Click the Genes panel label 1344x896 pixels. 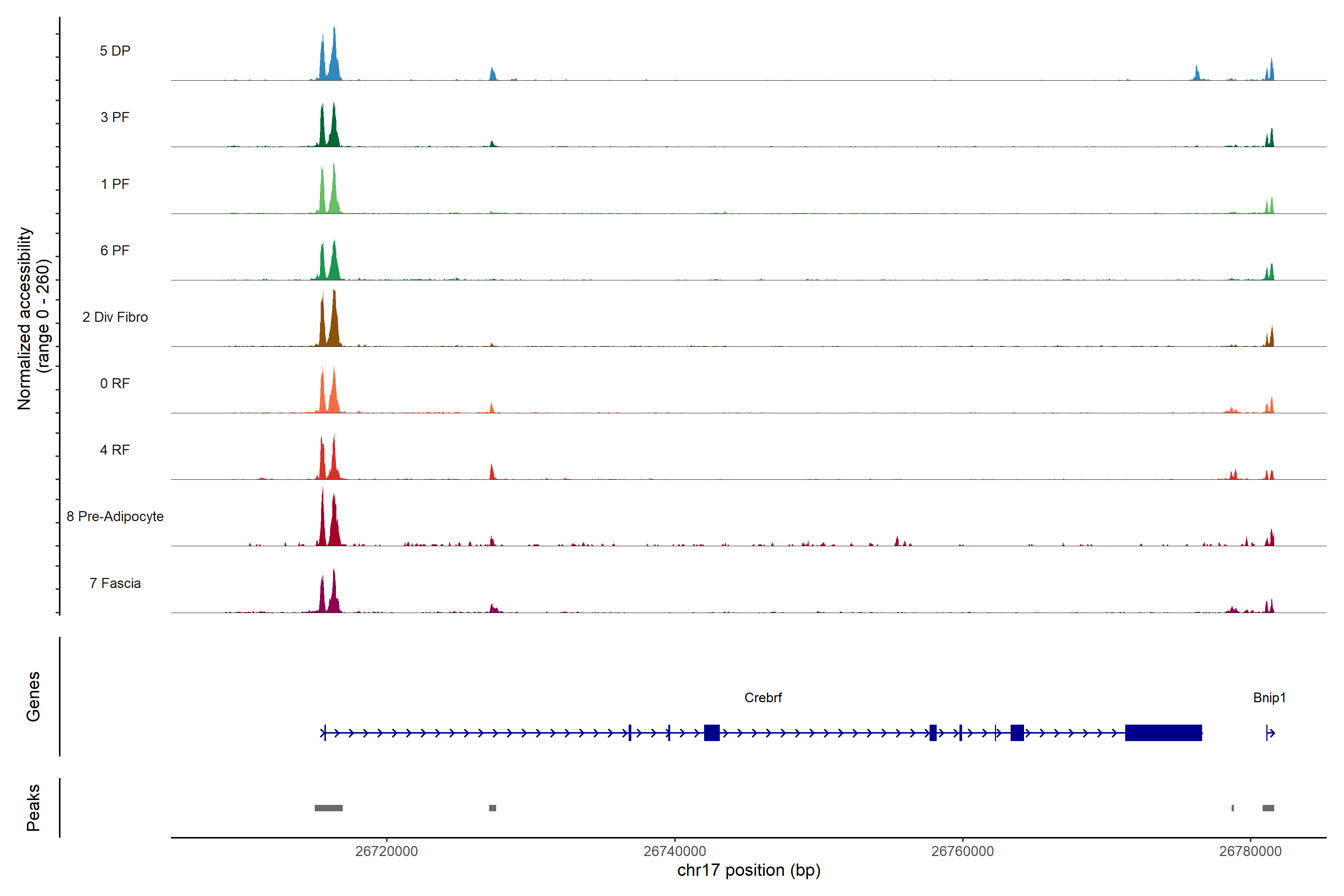pos(33,697)
